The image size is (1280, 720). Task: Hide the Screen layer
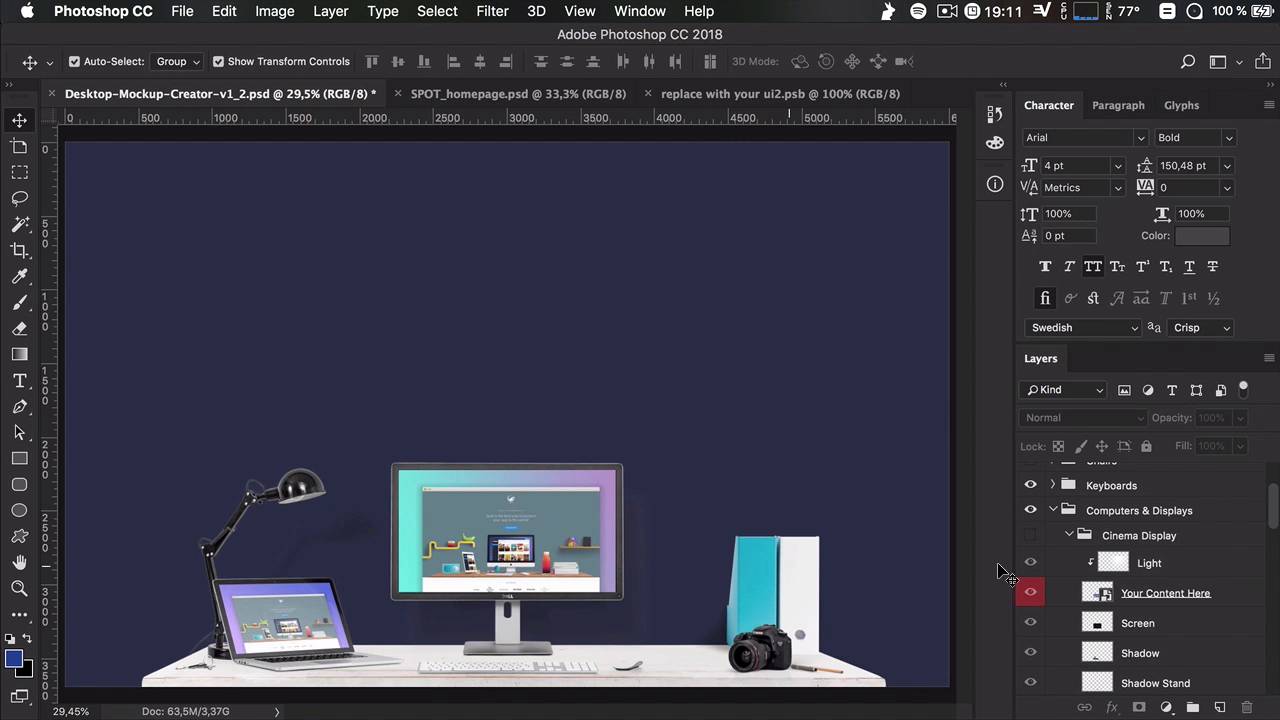click(x=1030, y=622)
